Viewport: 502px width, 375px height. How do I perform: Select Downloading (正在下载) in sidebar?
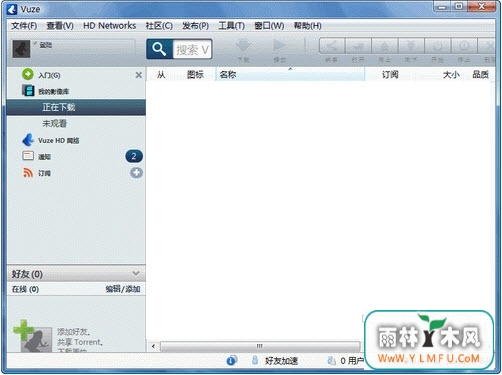[x=76, y=107]
